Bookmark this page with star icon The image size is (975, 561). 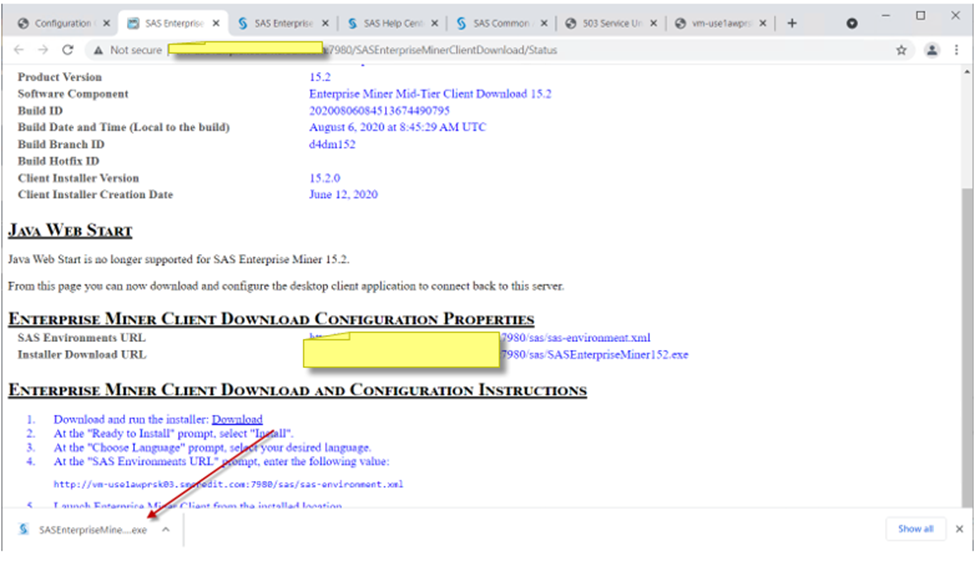pos(901,50)
